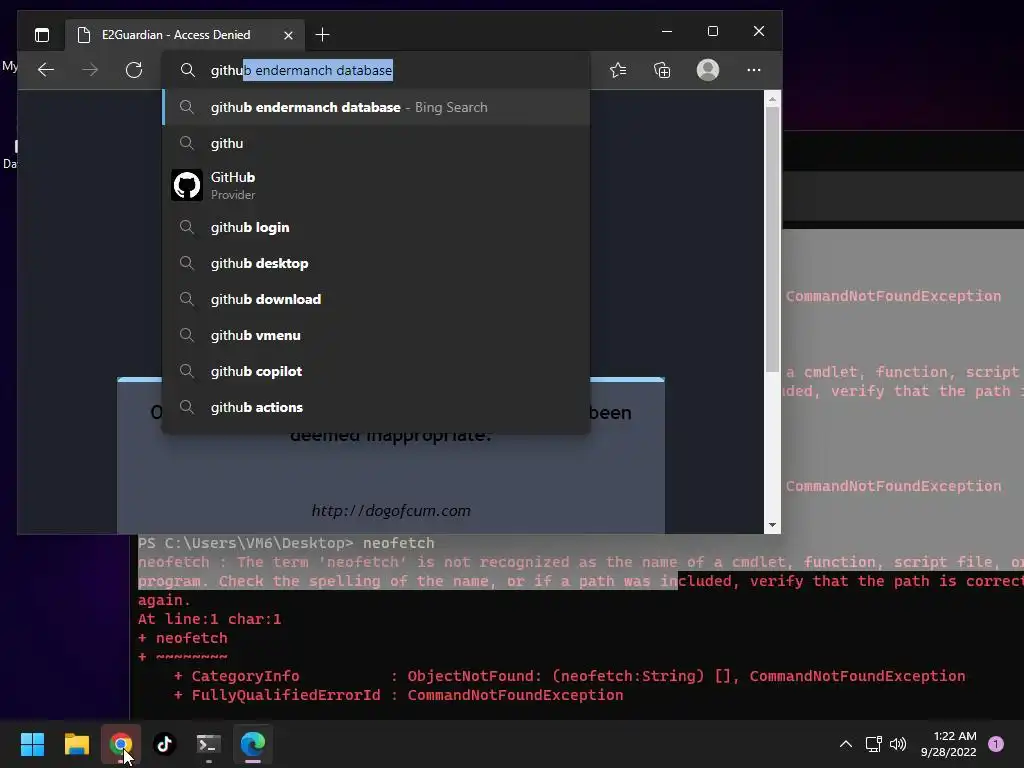Click the GitHub octocat logo icon

(x=187, y=185)
